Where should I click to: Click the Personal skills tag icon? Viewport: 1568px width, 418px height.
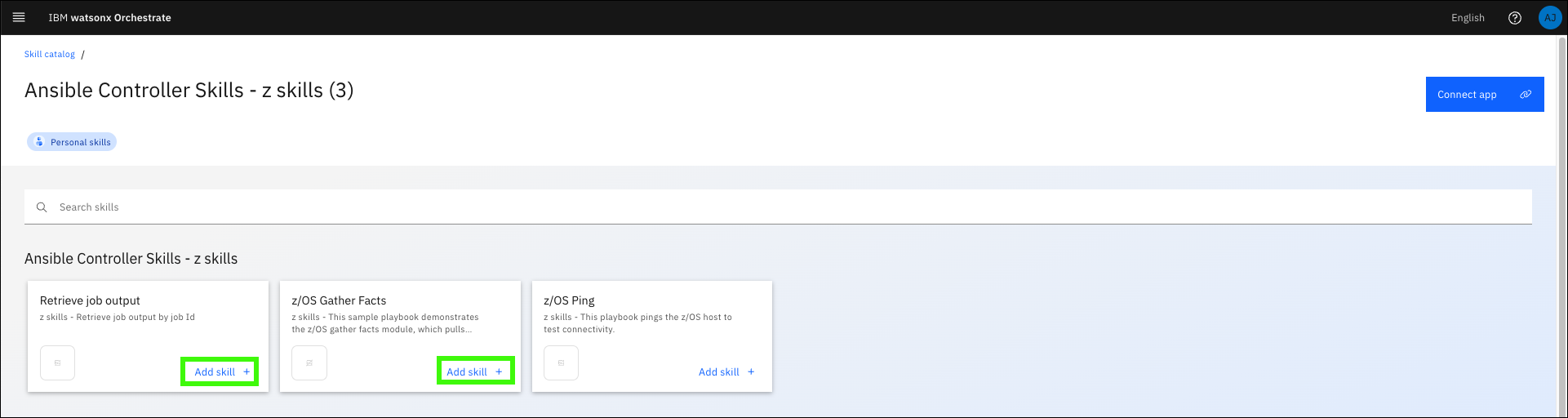(x=39, y=142)
